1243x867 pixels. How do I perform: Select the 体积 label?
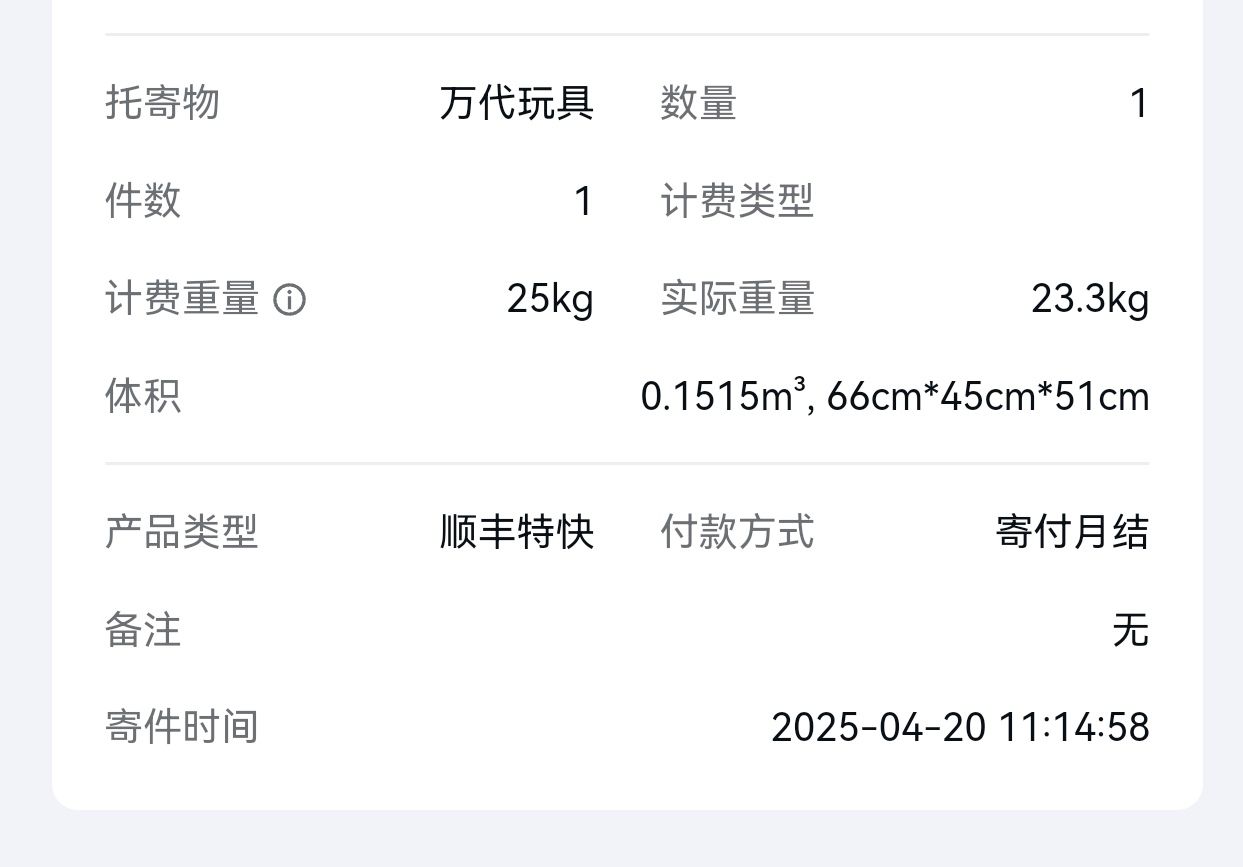(x=143, y=397)
